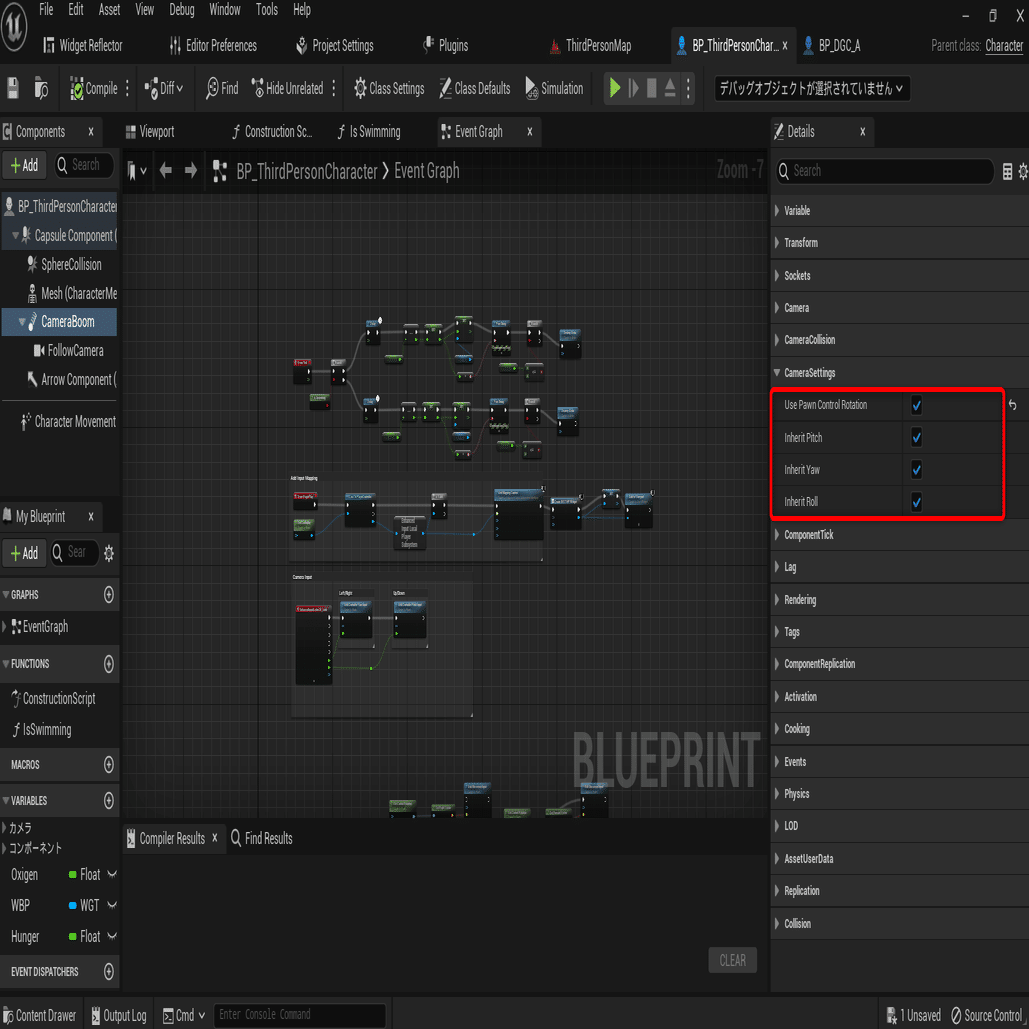Click Add button in Components panel
Image resolution: width=1029 pixels, height=1029 pixels.
[x=24, y=165]
